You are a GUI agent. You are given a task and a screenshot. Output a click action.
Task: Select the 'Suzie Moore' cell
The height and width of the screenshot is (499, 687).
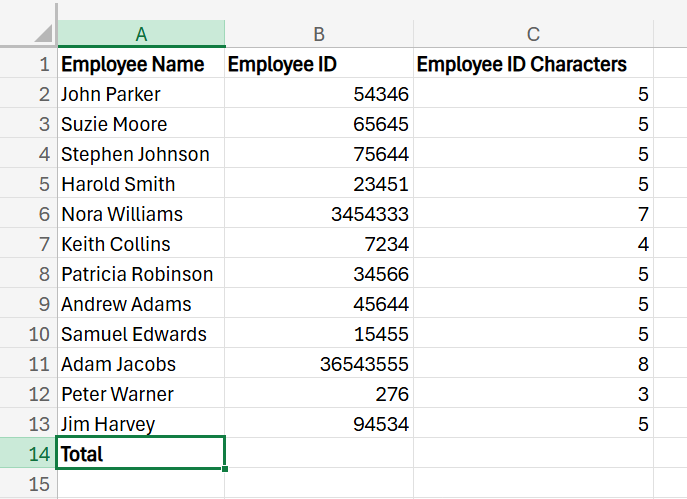click(141, 124)
